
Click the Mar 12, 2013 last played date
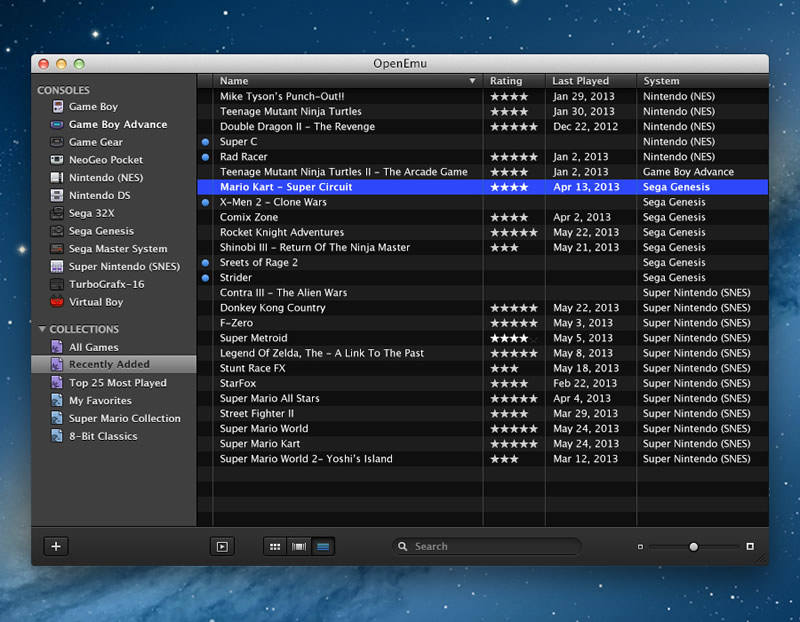point(585,459)
